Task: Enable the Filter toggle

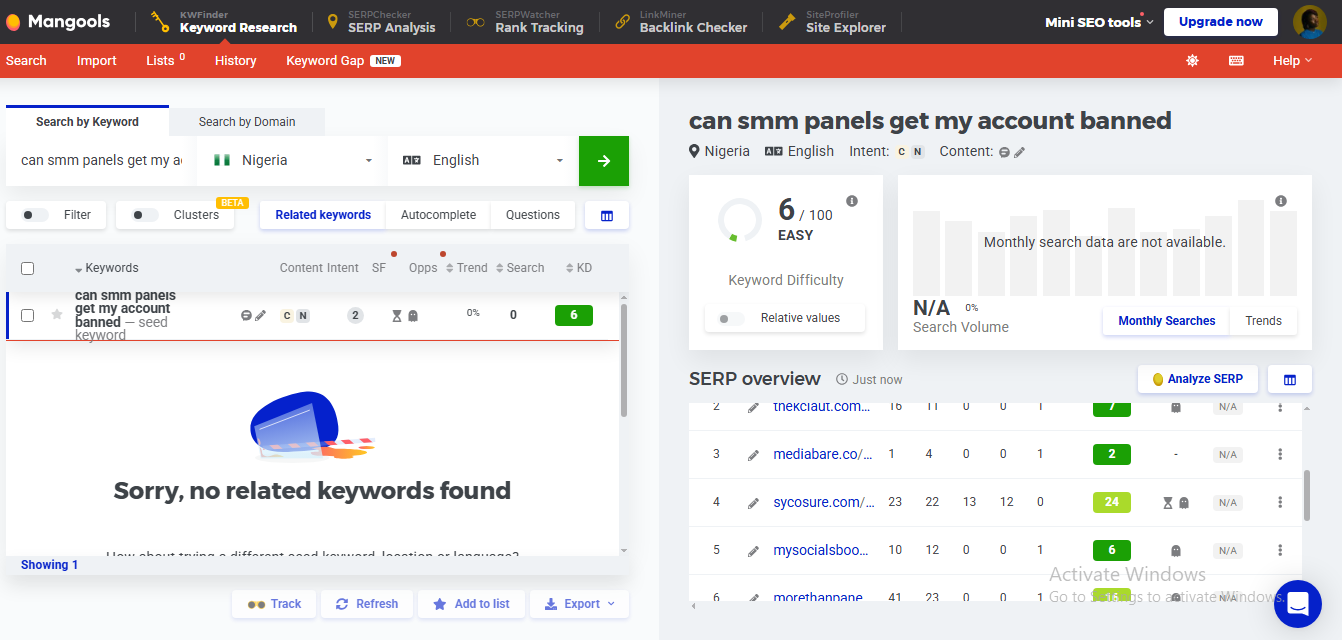Action: point(35,215)
